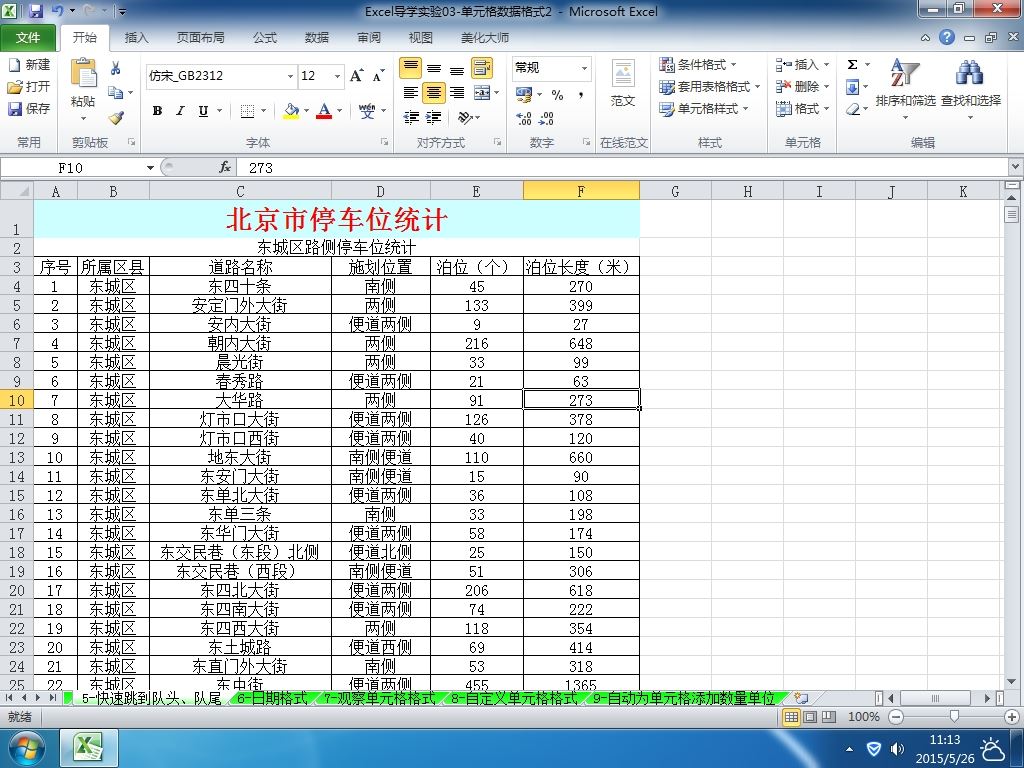Open the 套用表格格式 table format menu
Image resolution: width=1024 pixels, height=768 pixels.
pos(710,87)
